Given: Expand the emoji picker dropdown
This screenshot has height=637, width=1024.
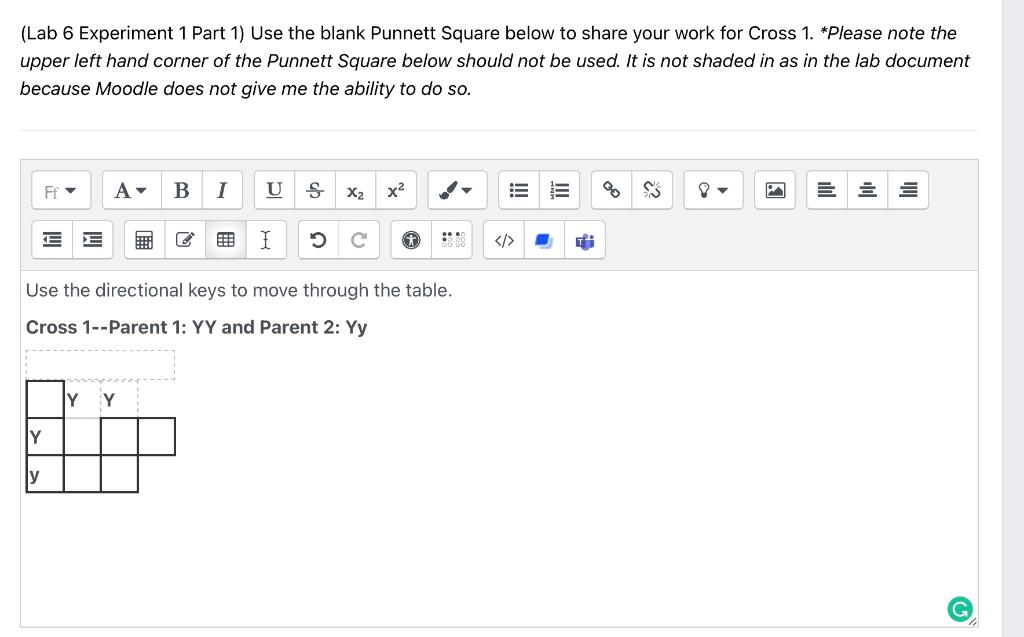Looking at the screenshot, I should tap(713, 190).
